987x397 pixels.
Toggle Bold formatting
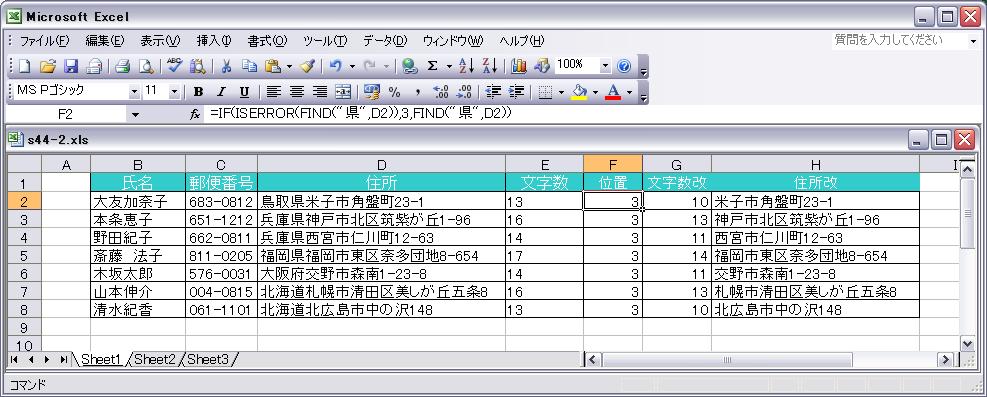point(198,92)
